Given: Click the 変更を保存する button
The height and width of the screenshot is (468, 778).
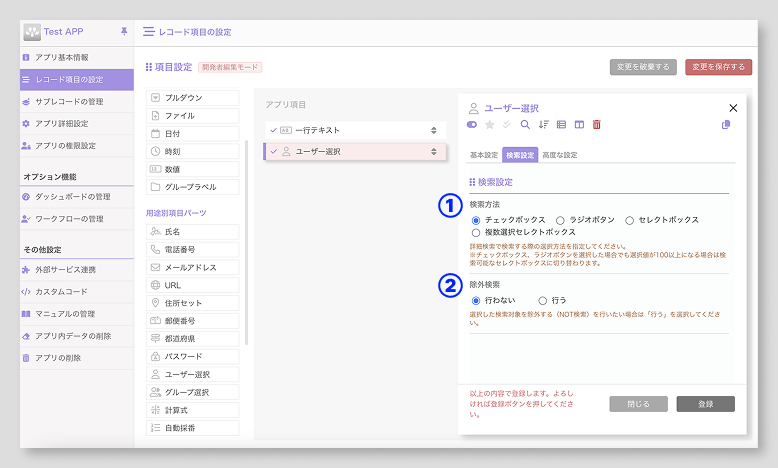Looking at the screenshot, I should click(x=718, y=67).
